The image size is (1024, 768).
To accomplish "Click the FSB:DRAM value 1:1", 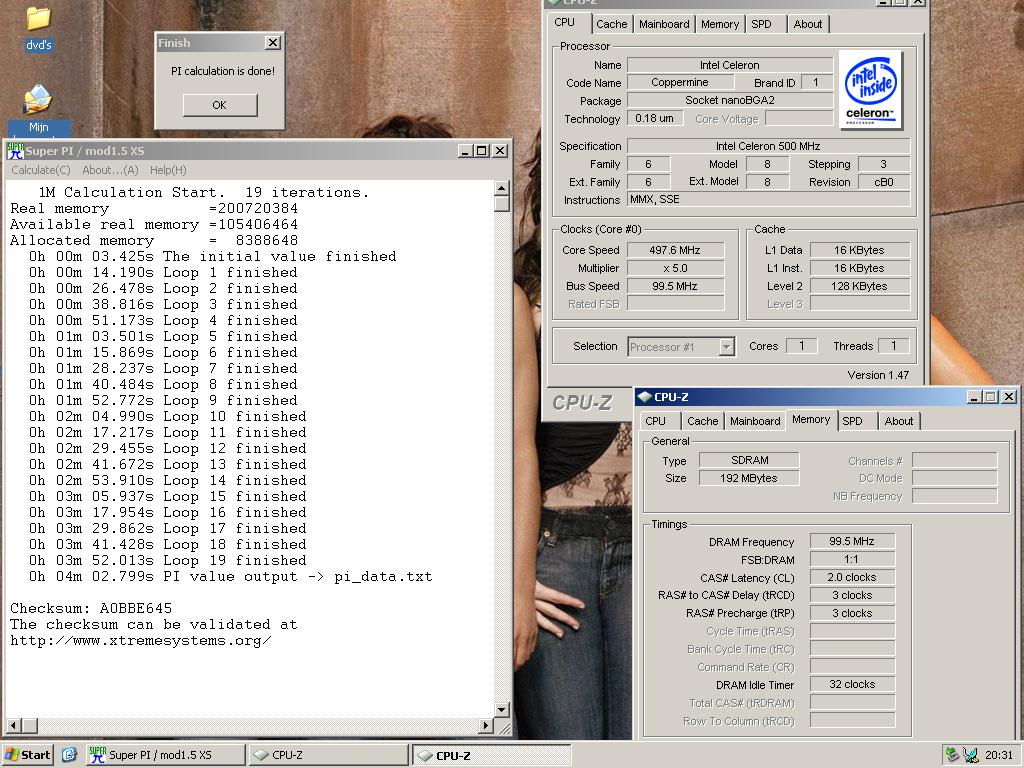I will click(x=852, y=559).
